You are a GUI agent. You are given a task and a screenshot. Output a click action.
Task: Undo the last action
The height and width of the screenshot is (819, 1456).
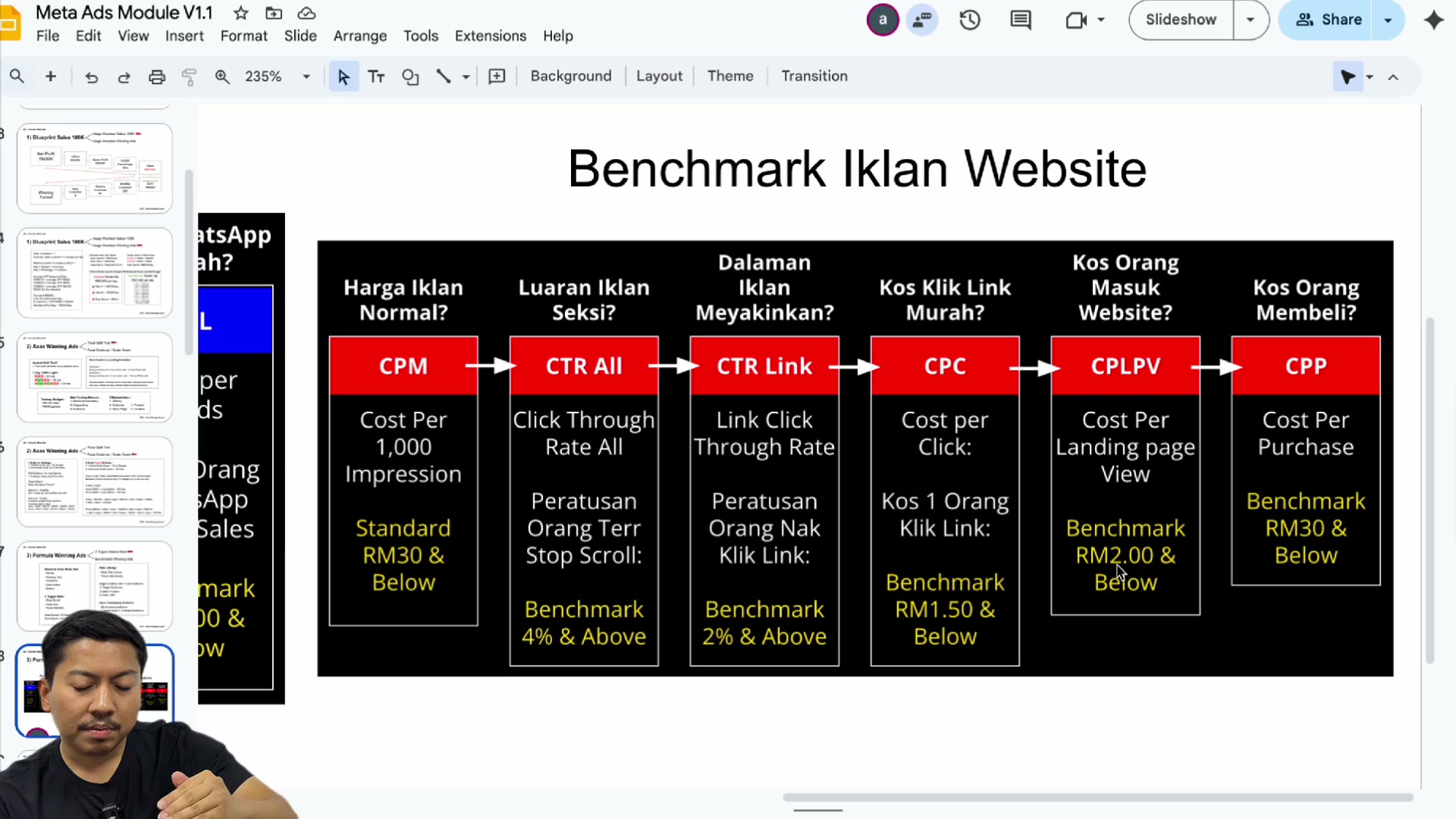tap(91, 77)
